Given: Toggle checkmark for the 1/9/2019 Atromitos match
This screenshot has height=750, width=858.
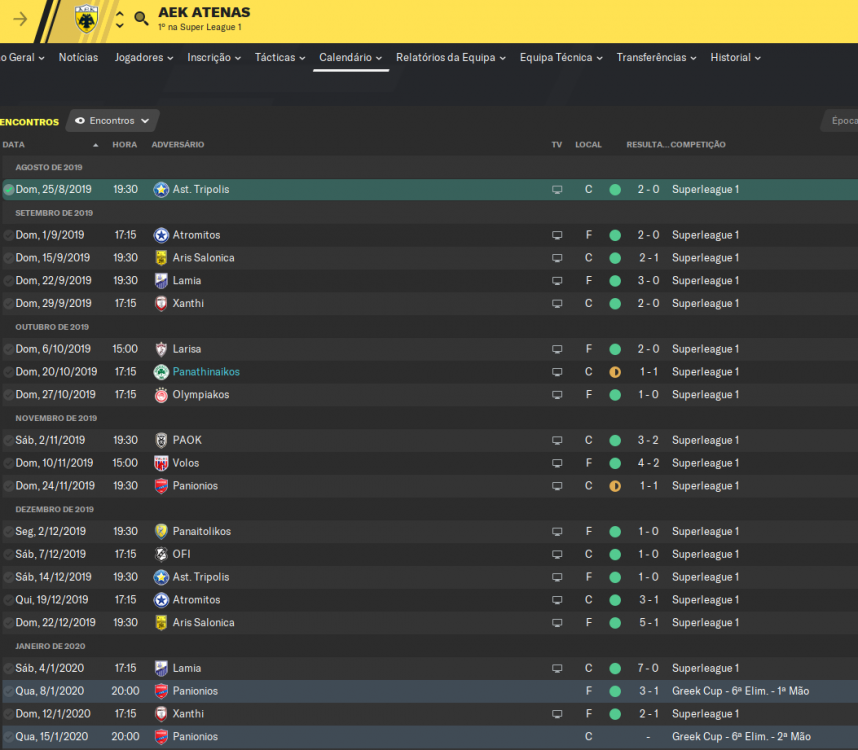Looking at the screenshot, I should point(9,236).
